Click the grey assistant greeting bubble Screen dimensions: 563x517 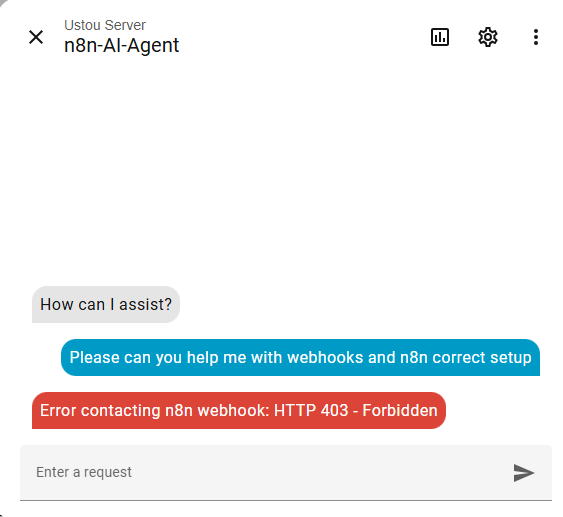tap(106, 304)
